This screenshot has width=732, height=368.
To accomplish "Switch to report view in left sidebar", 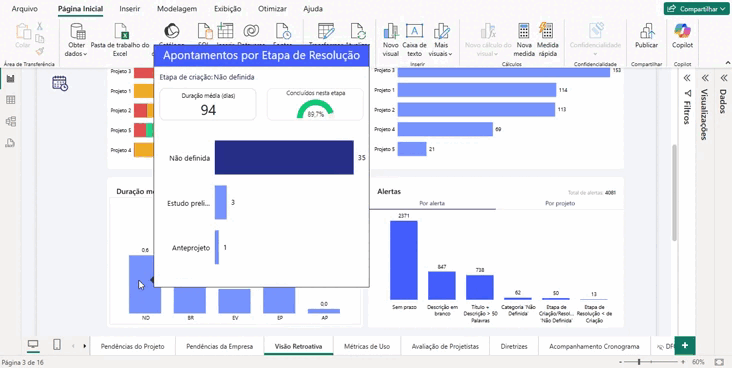I will [10, 78].
